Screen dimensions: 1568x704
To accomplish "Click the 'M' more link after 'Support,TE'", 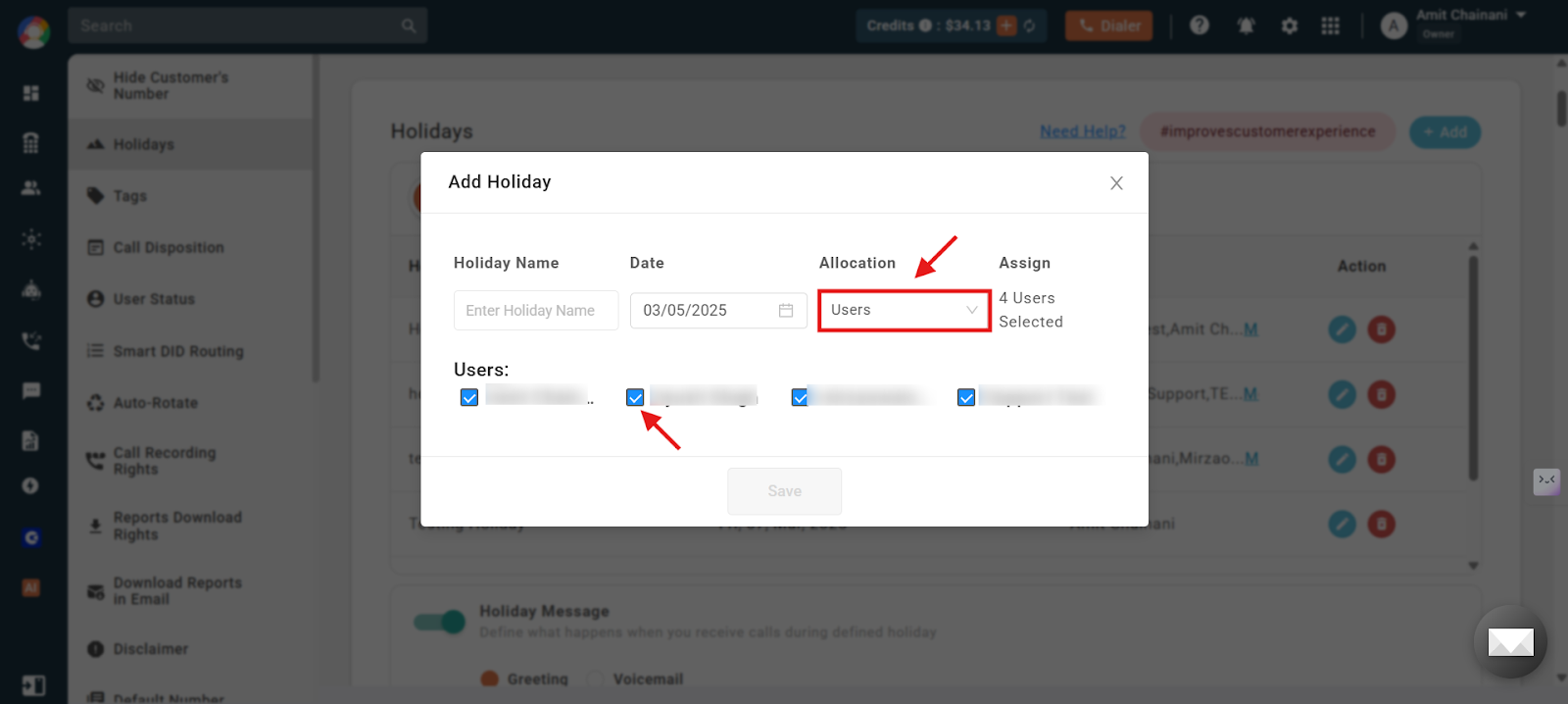I will 1250,394.
